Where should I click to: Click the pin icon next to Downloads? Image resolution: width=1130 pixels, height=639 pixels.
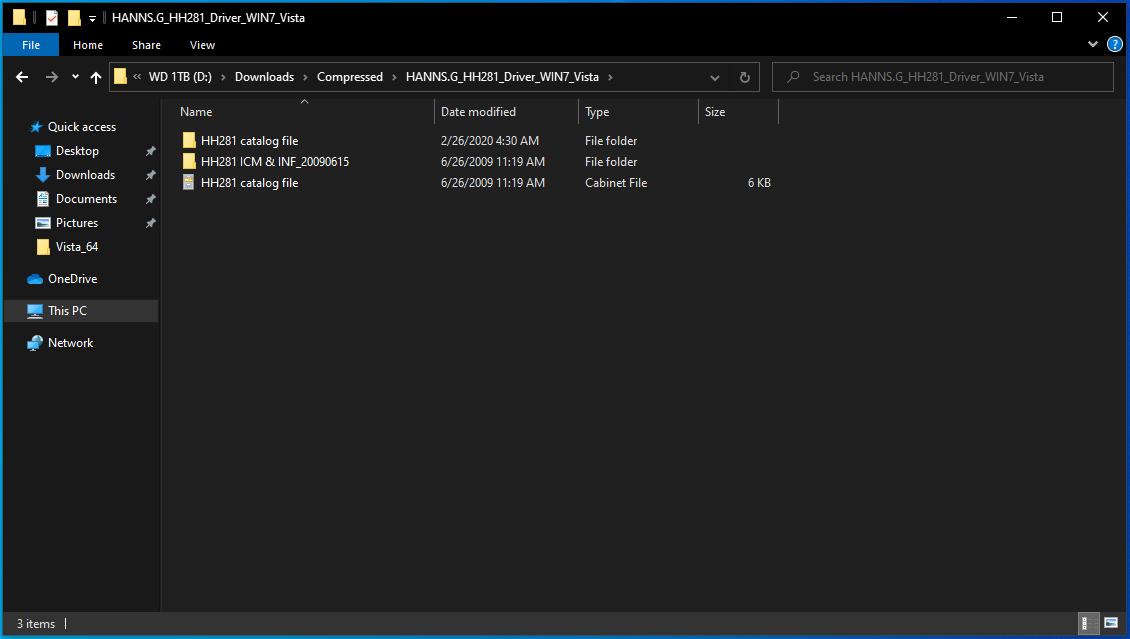(x=151, y=175)
